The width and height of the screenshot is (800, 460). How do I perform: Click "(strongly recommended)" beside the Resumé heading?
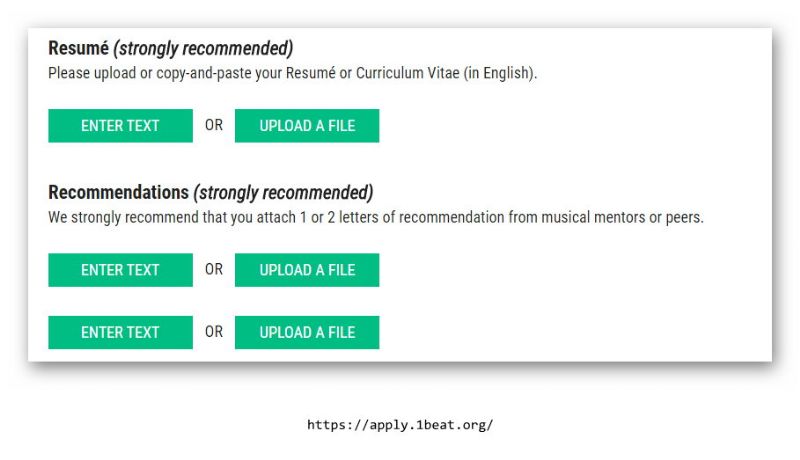click(x=204, y=48)
